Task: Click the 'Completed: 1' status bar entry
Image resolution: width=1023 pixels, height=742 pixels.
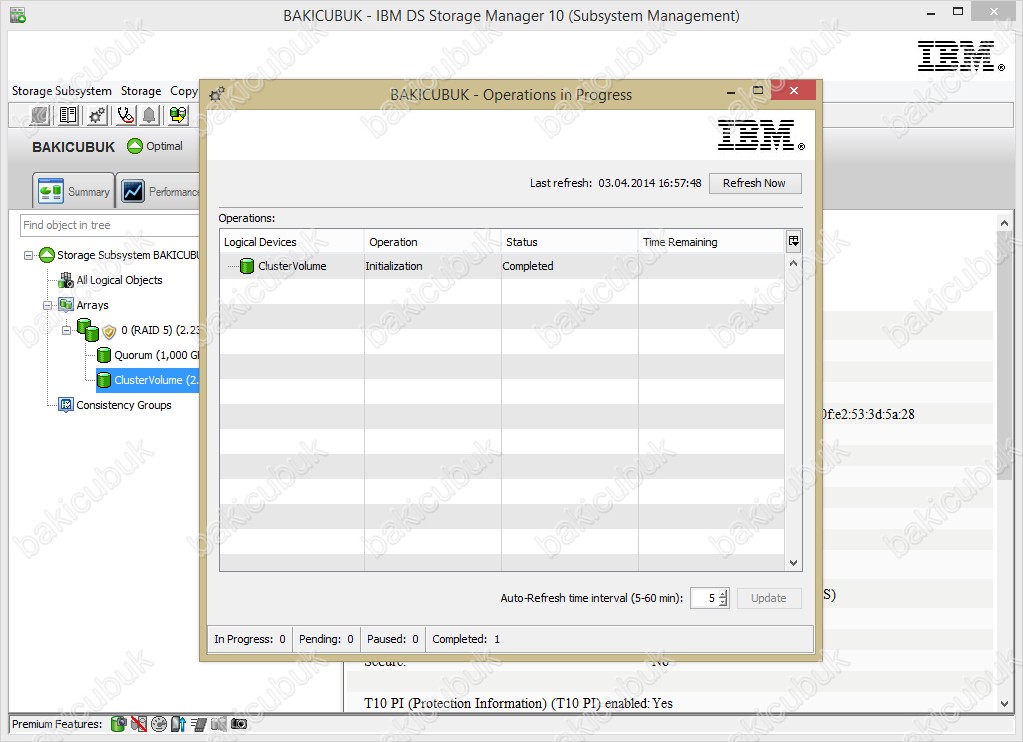Action: 466,639
